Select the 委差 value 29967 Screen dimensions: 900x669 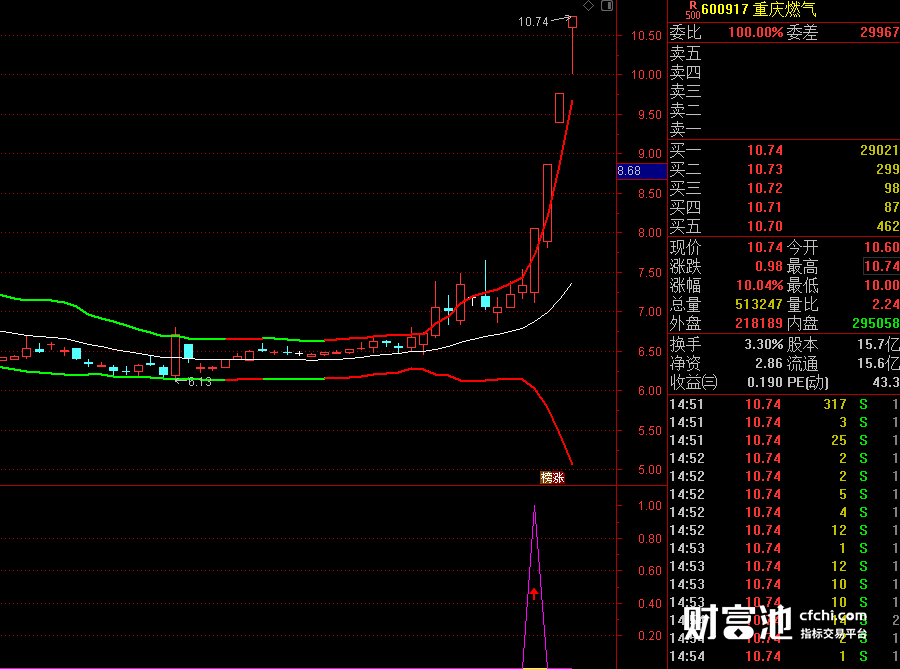pos(879,32)
